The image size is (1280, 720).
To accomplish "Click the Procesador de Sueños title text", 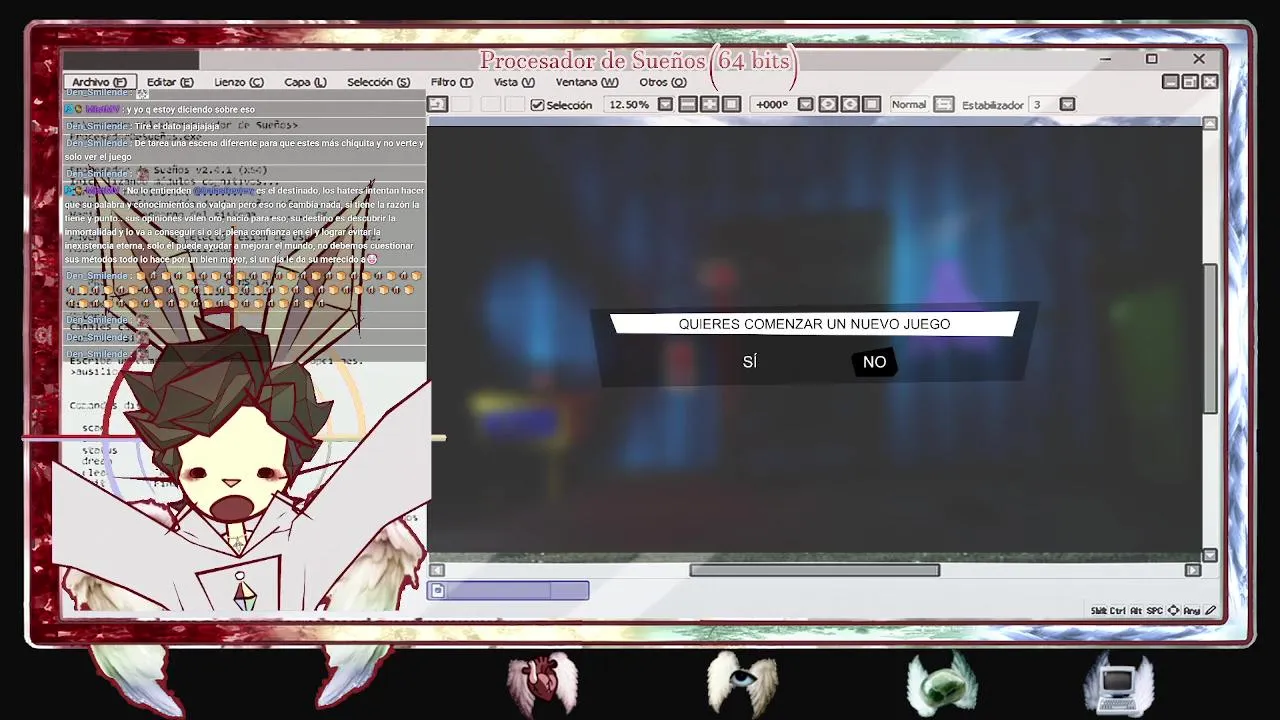I will 638,61.
